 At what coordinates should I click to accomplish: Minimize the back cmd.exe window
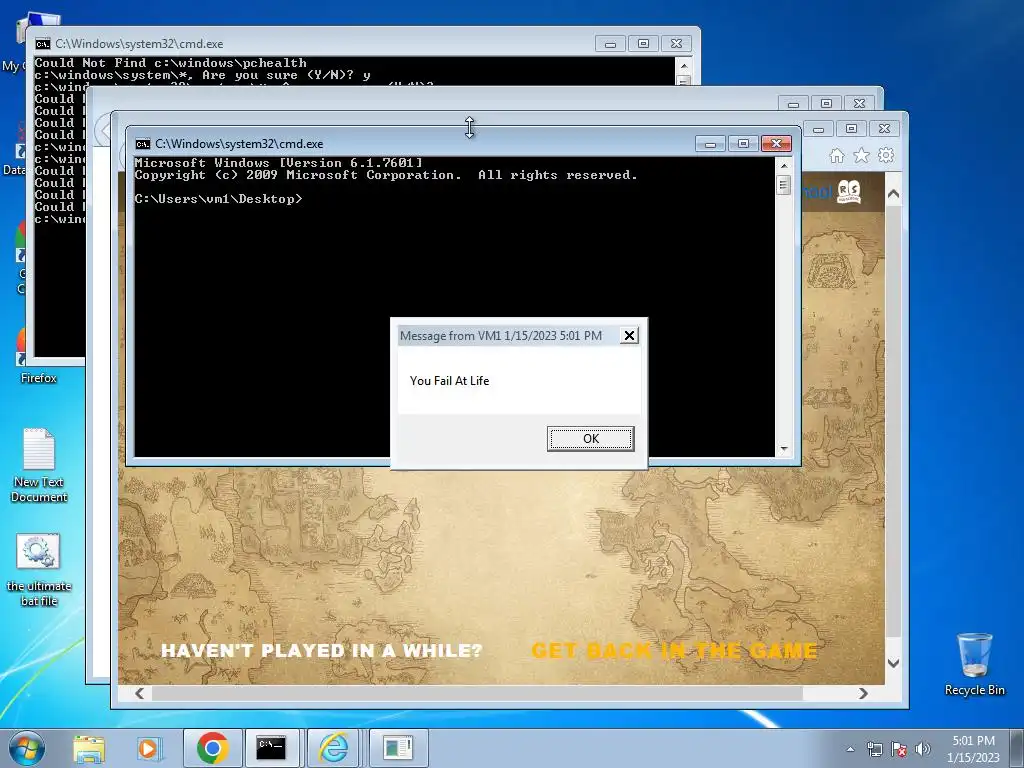pos(610,44)
